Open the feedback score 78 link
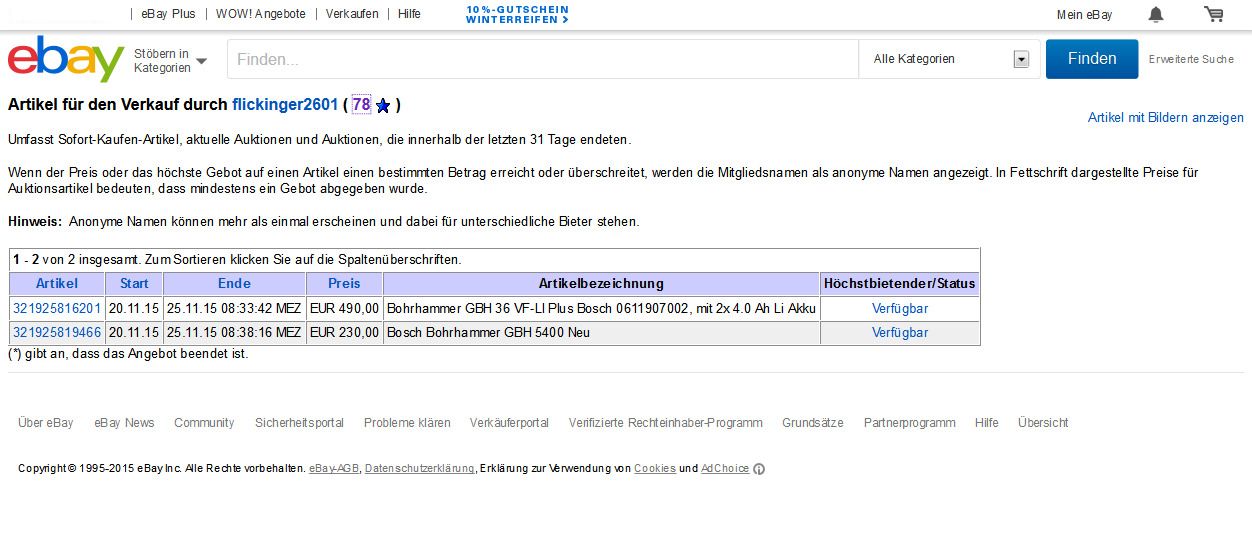Image resolution: width=1252 pixels, height=539 pixels. point(361,104)
